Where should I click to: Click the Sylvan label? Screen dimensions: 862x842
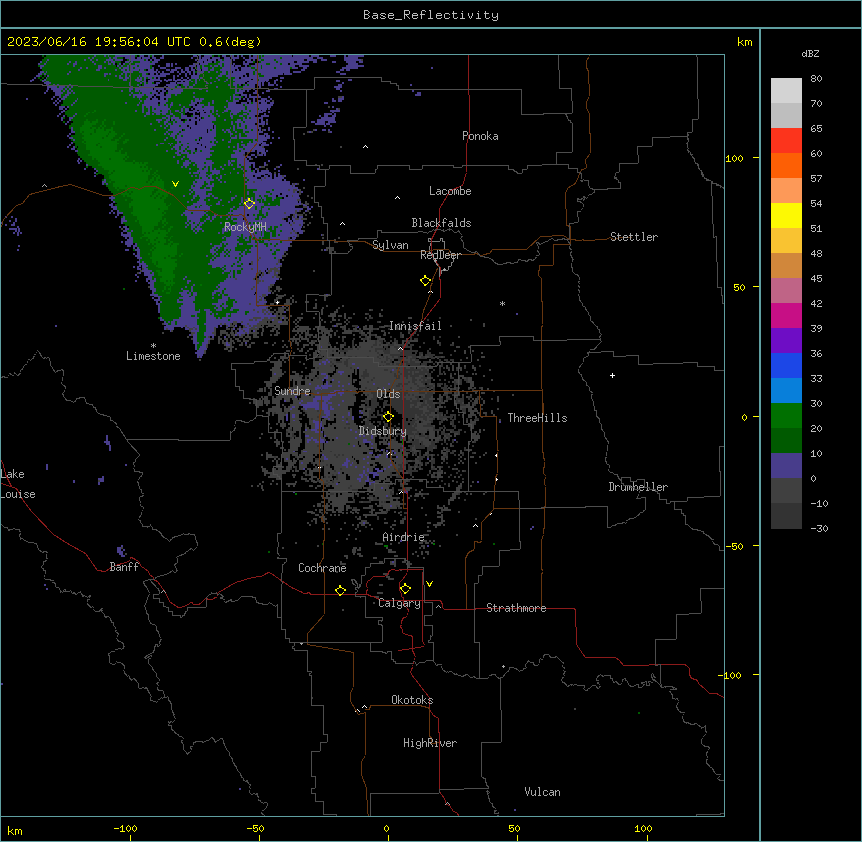[x=390, y=245]
